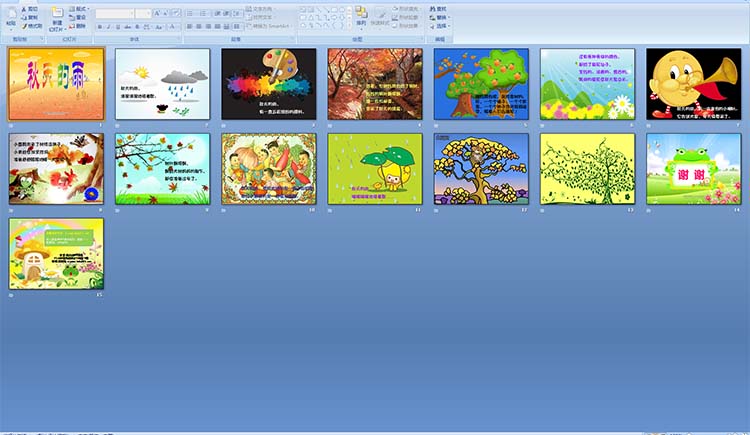Screen dimensions: 750x435
Task: Click the line spacing icon
Action: click(237, 13)
